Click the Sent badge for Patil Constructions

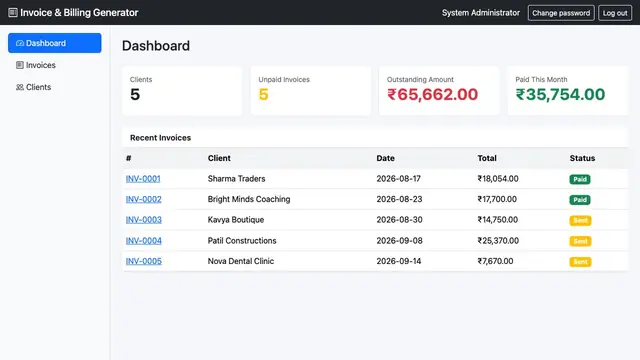[580, 241]
